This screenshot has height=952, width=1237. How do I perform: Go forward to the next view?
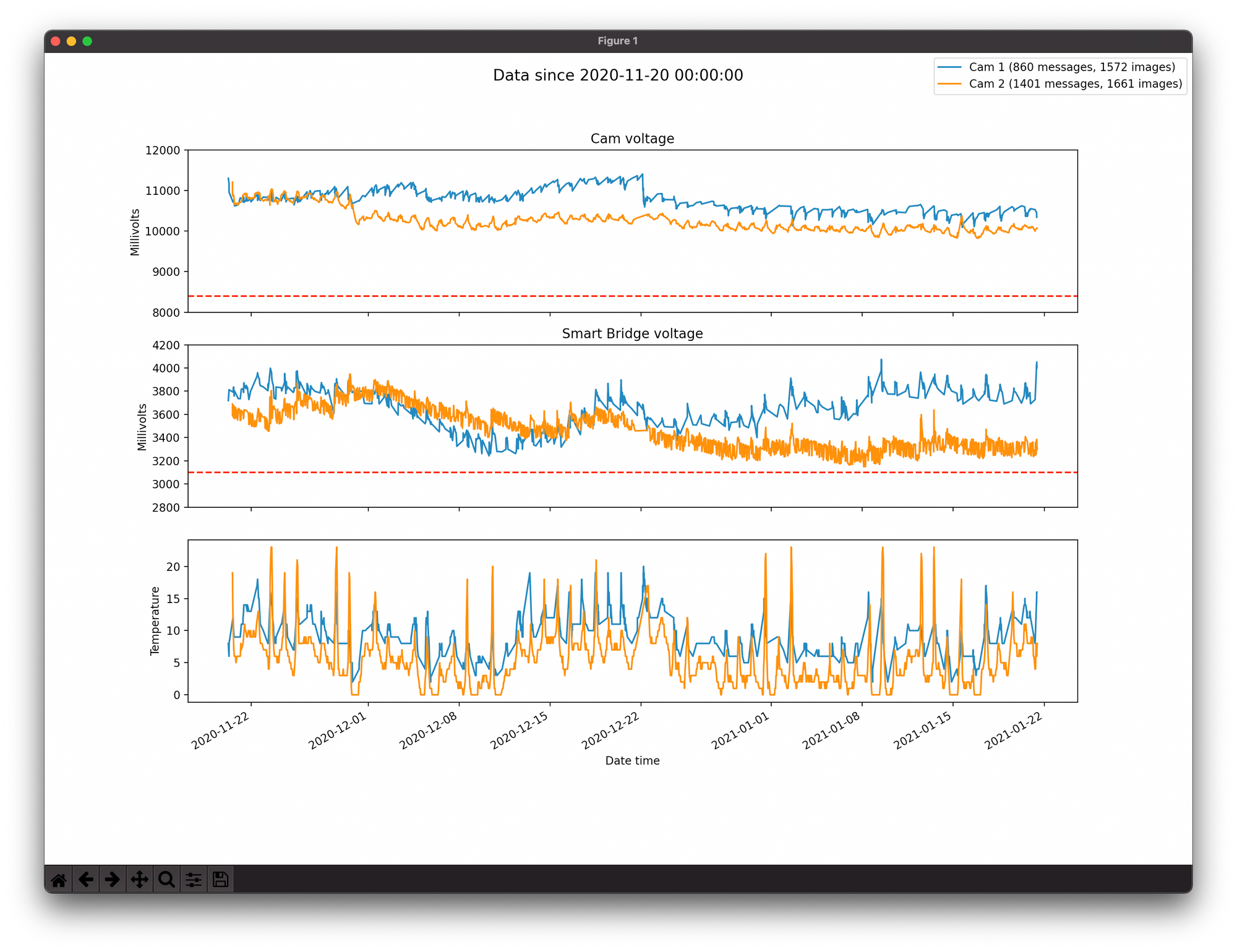pyautogui.click(x=113, y=878)
